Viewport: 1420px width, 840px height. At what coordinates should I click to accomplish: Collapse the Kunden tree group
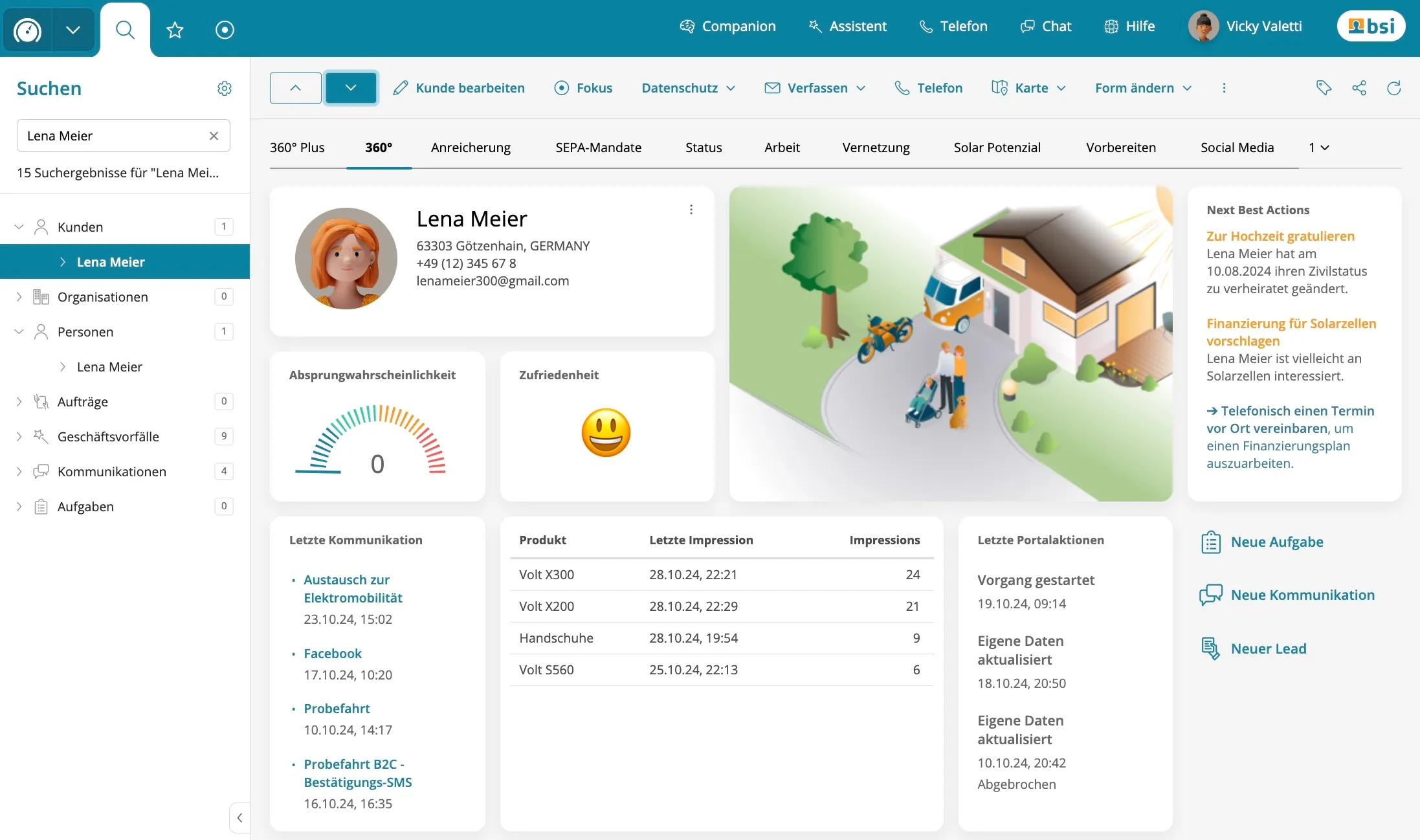(x=19, y=227)
